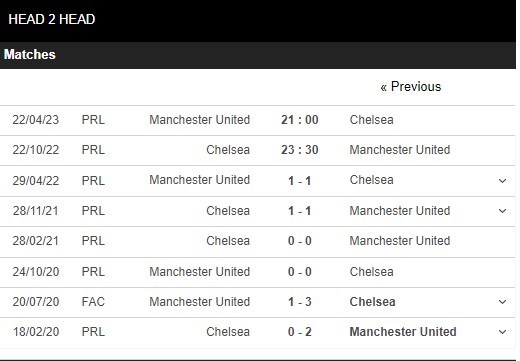Open Manchester United in the 28/11/21 row

(x=400, y=211)
